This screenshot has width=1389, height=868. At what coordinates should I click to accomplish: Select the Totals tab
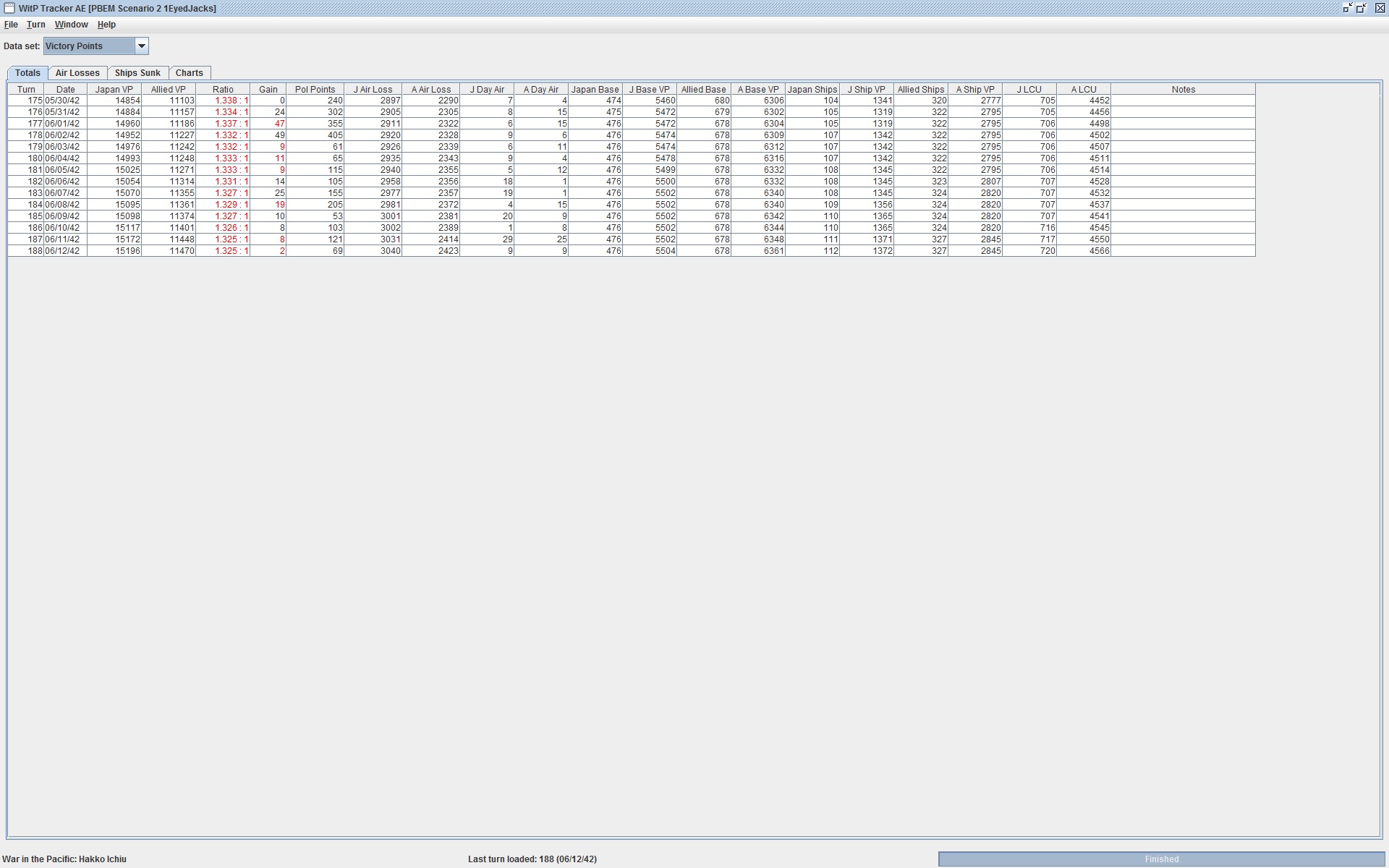[27, 73]
